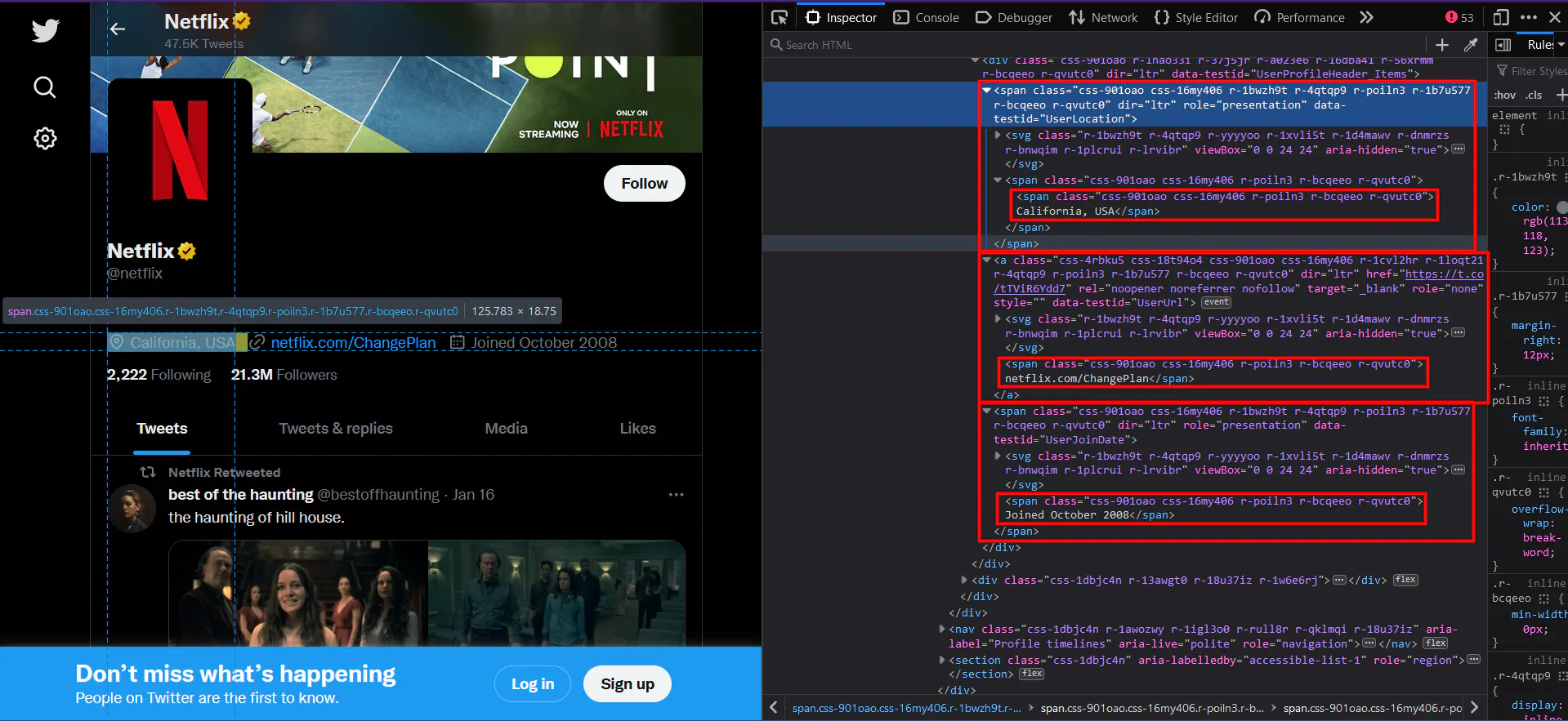Switch to the Media tab

coord(507,429)
